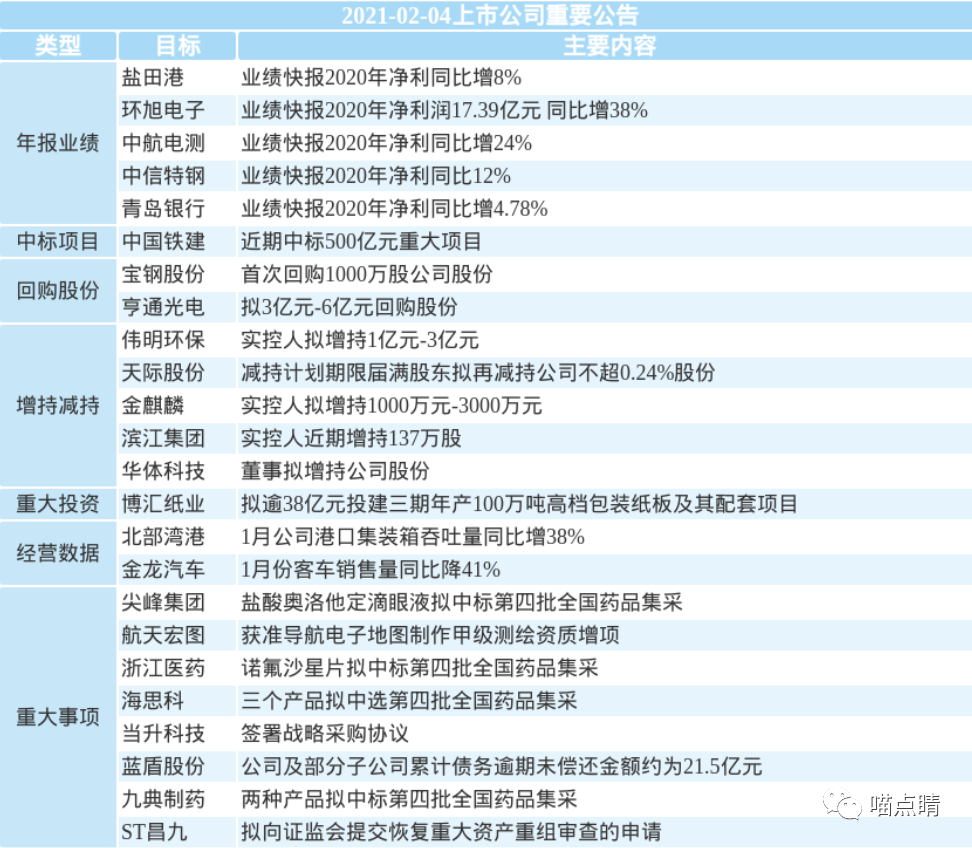Click the 重大事项 category cell
Screen dimensions: 972x848
(x=58, y=717)
